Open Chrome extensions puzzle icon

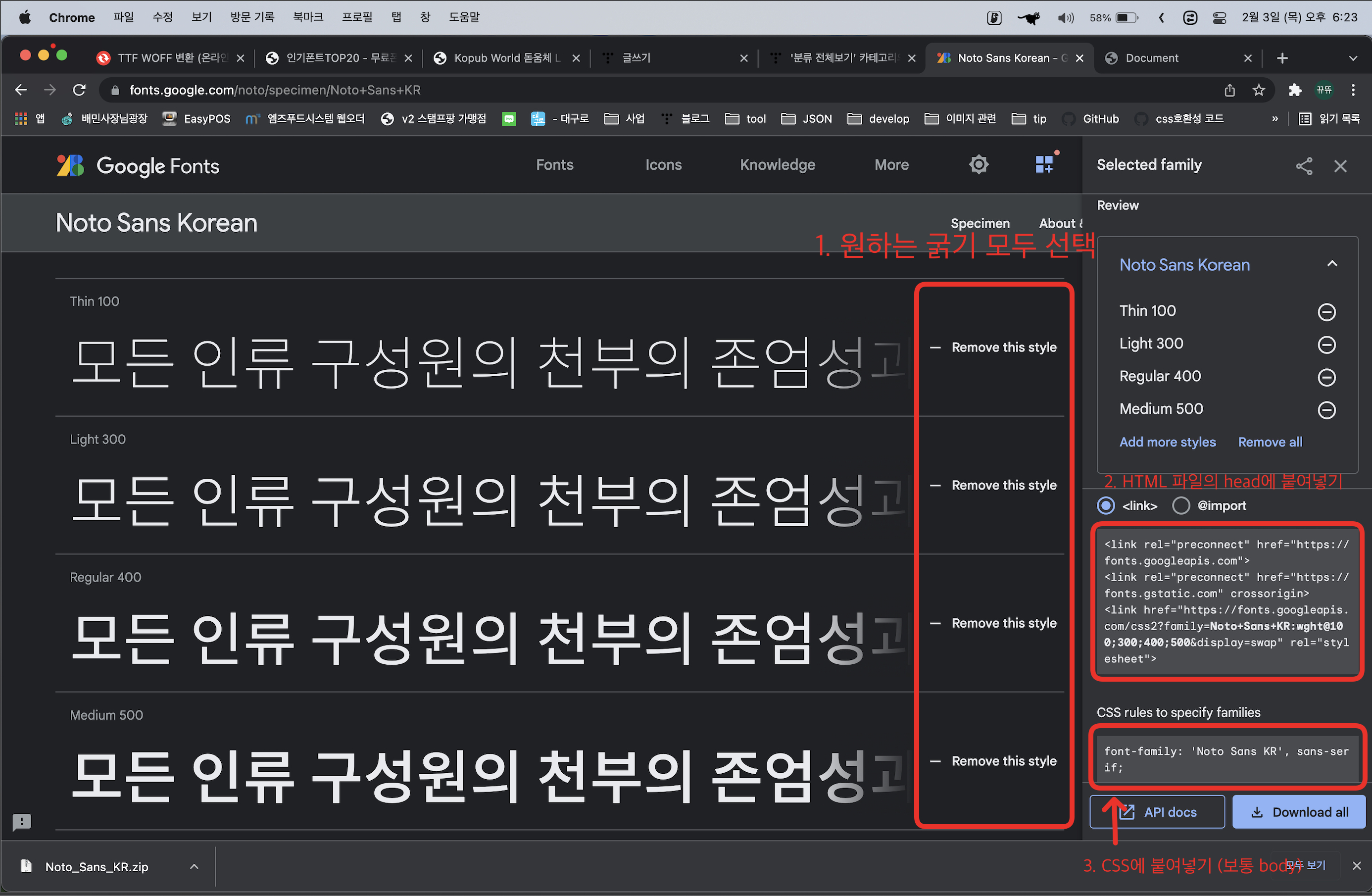pos(1295,90)
